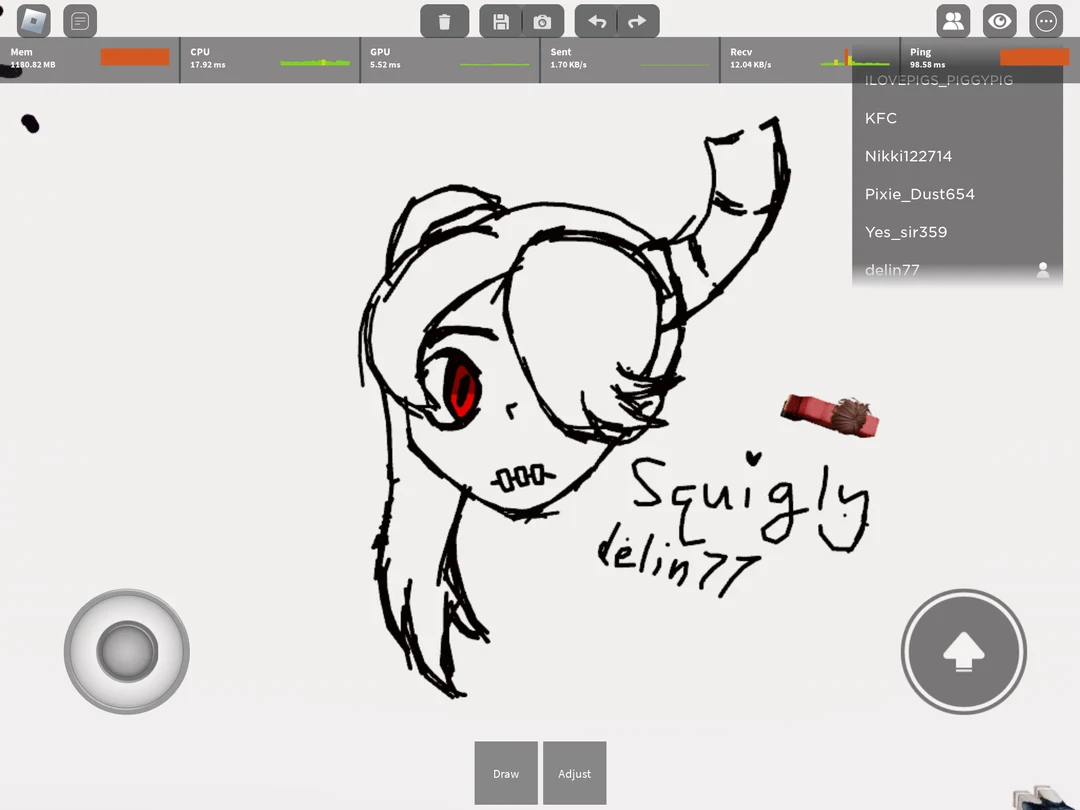The height and width of the screenshot is (810, 1080).
Task: Open the more options ellipsis icon
Action: [x=1046, y=20]
